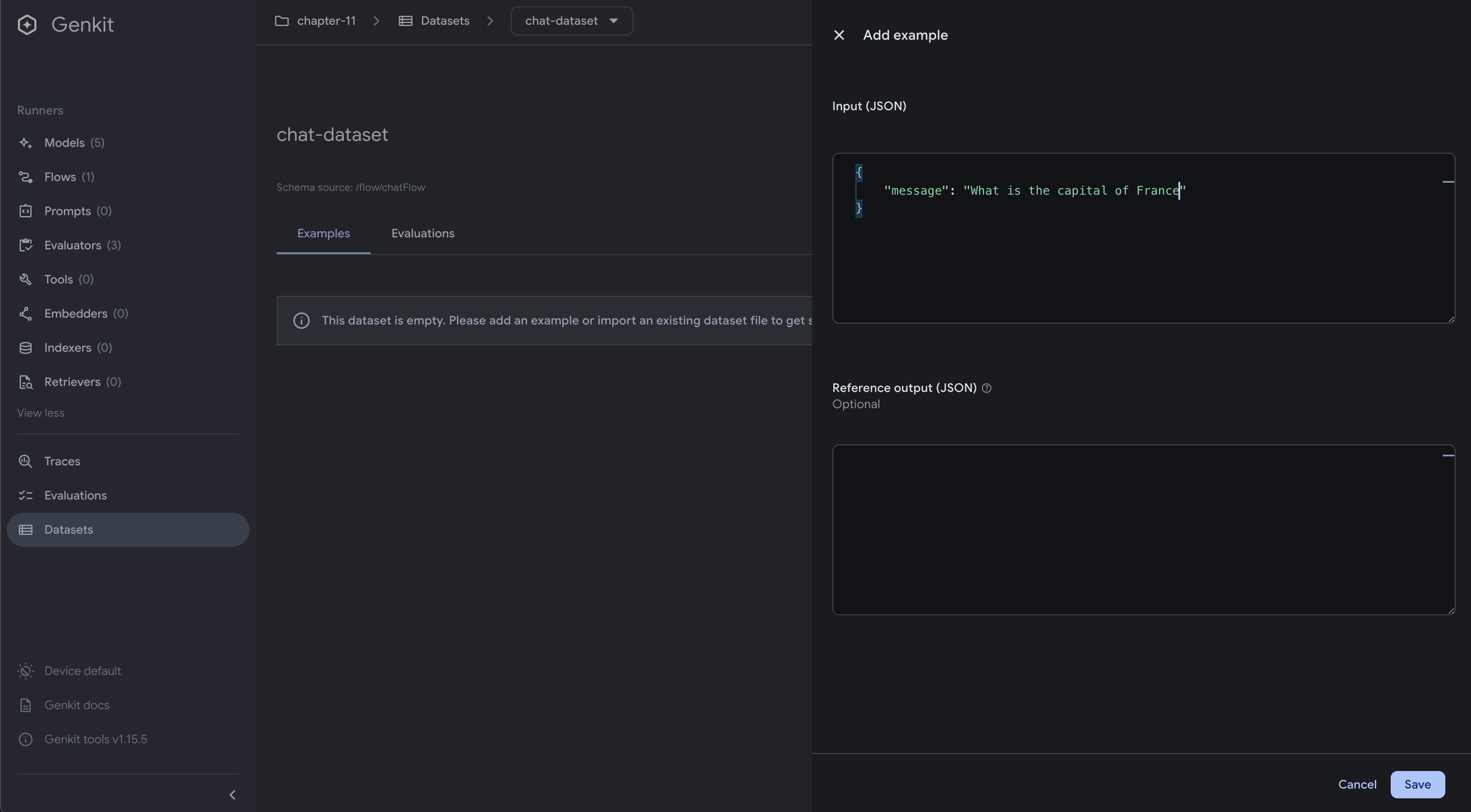Screen dimensions: 1471x812
Task: Open the Flows runner icon
Action: [x=25, y=177]
